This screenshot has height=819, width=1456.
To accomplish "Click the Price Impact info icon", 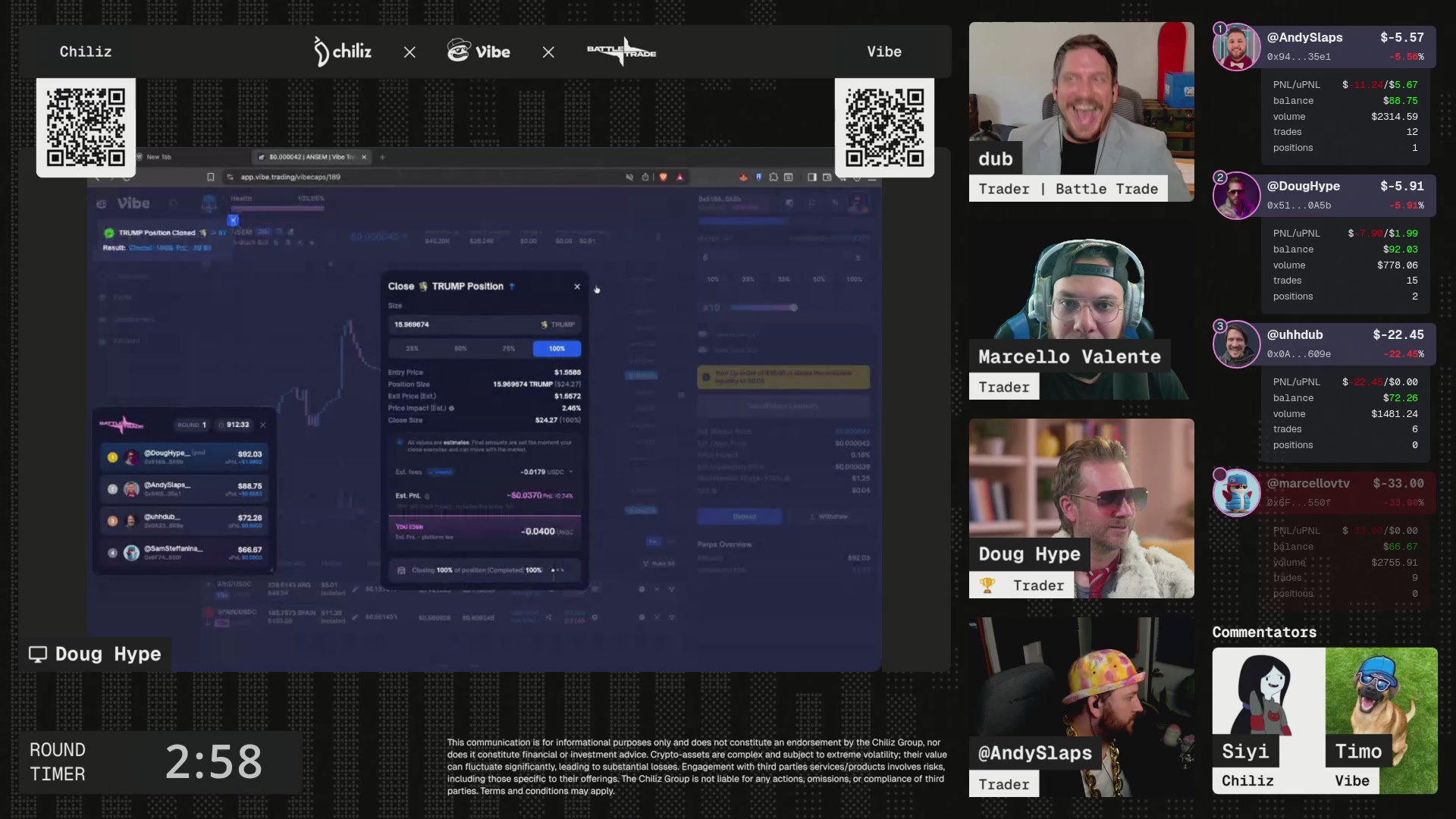I will pyautogui.click(x=452, y=408).
